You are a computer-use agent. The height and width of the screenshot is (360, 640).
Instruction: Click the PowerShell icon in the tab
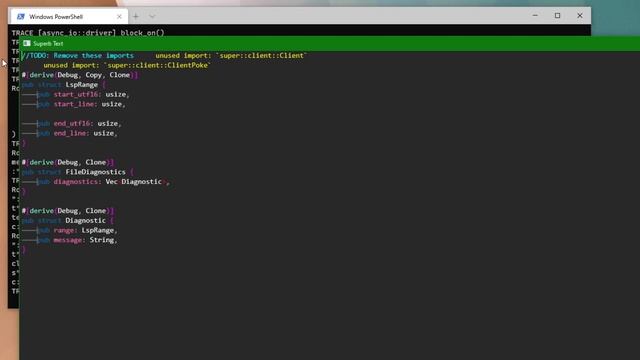point(20,17)
